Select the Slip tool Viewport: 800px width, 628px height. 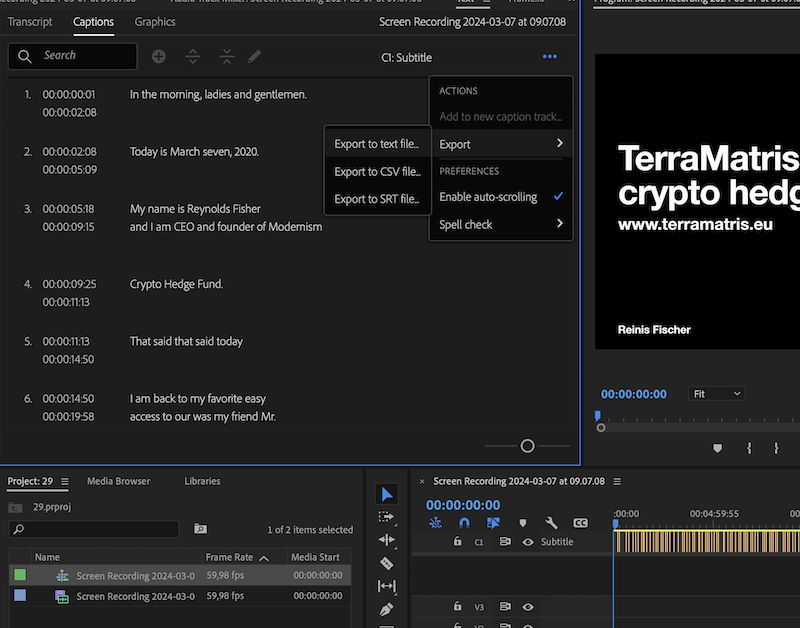coord(387,586)
